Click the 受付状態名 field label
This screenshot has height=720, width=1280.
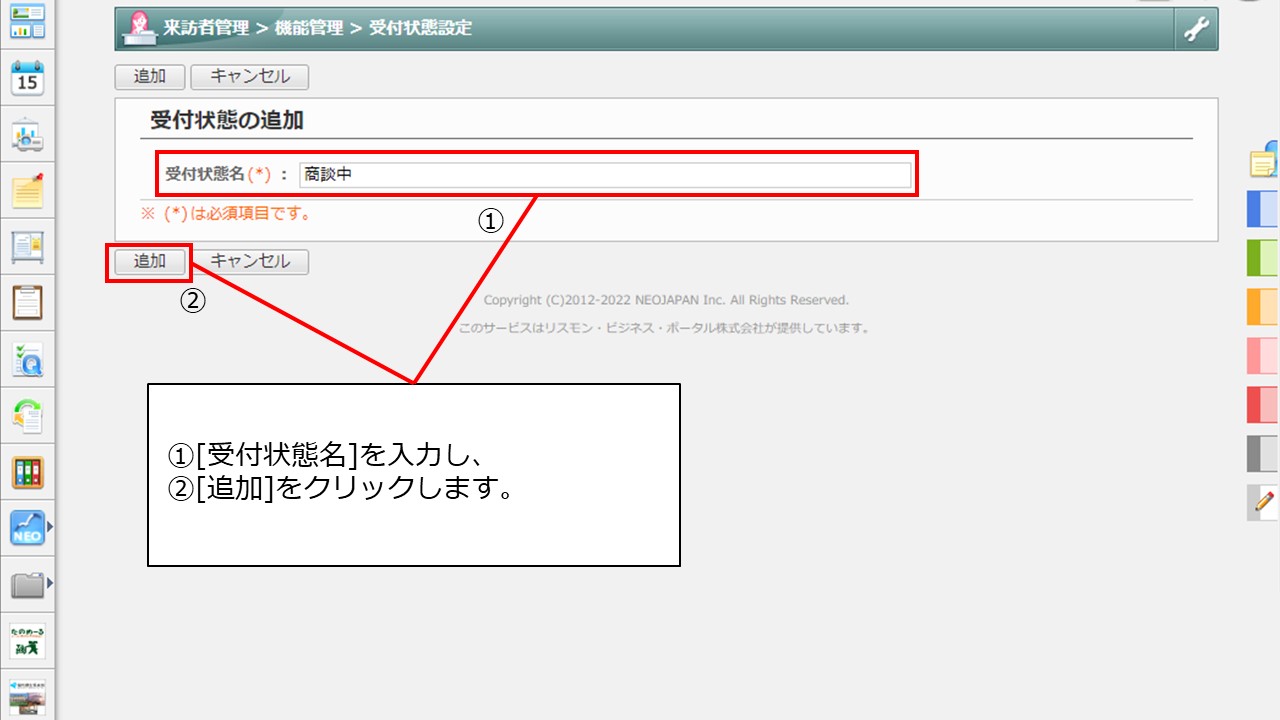pos(205,174)
